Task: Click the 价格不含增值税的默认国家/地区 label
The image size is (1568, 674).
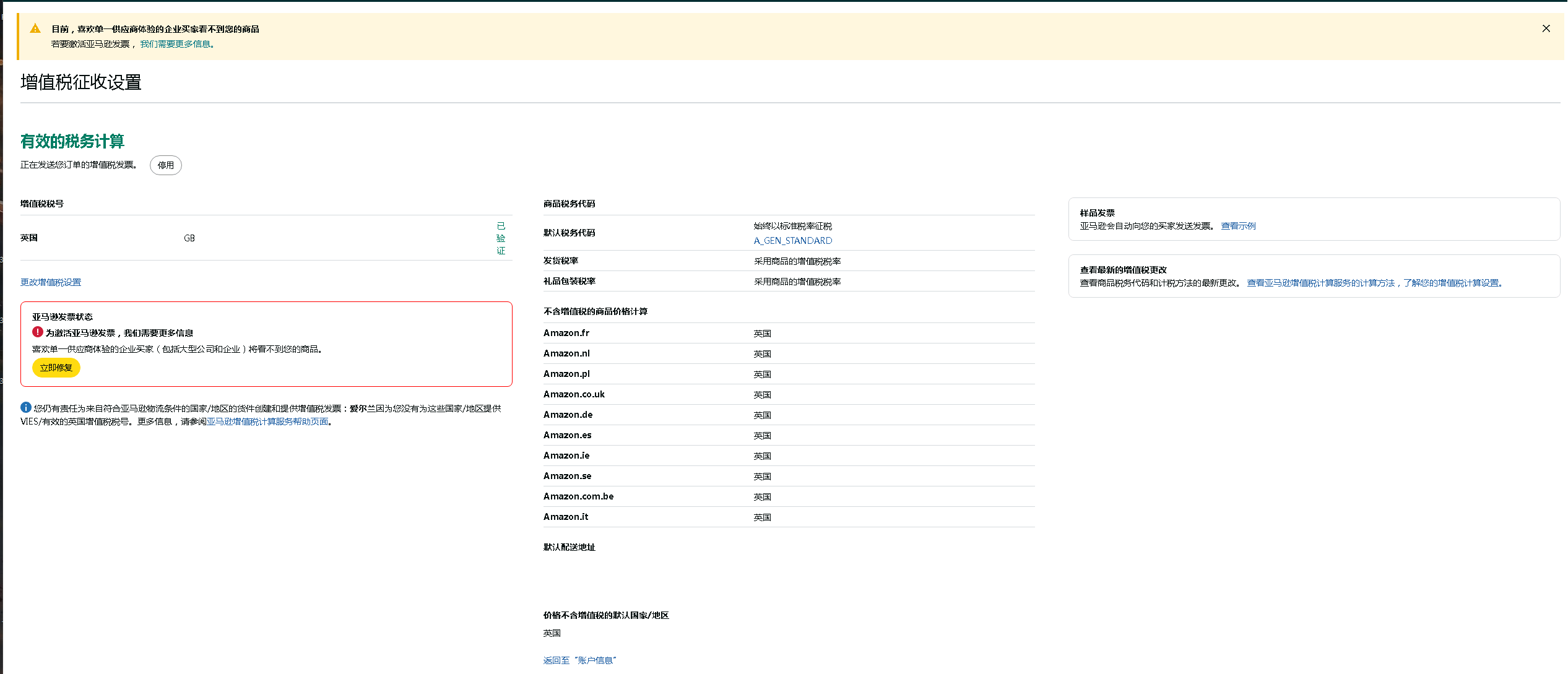Action: (x=606, y=615)
